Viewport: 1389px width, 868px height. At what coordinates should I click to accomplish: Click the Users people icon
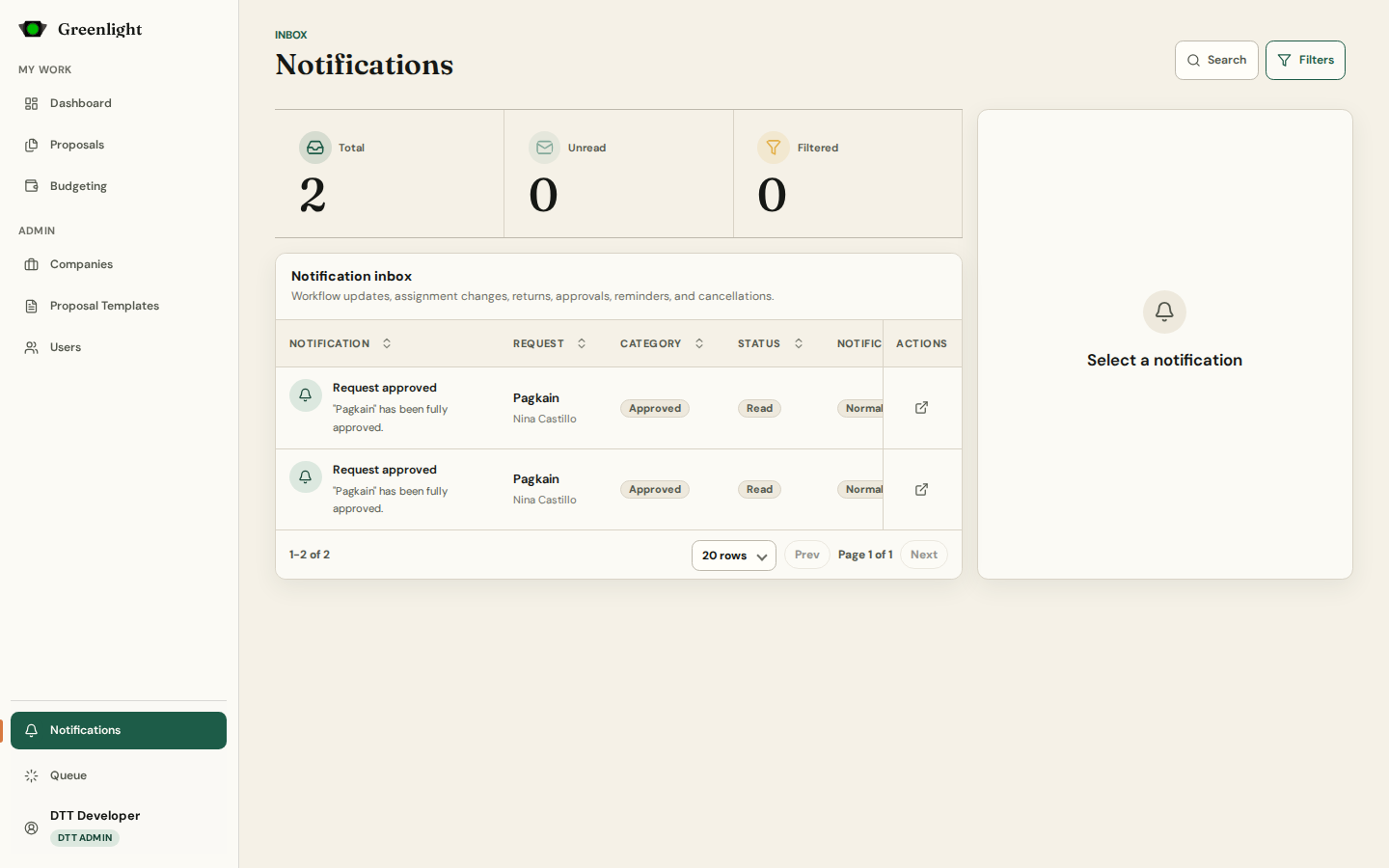click(32, 347)
